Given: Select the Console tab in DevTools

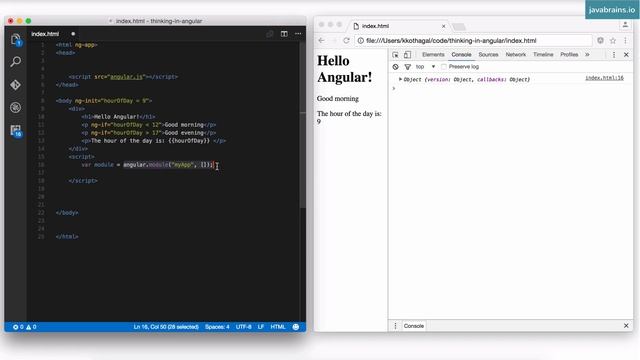Looking at the screenshot, I should [461, 55].
